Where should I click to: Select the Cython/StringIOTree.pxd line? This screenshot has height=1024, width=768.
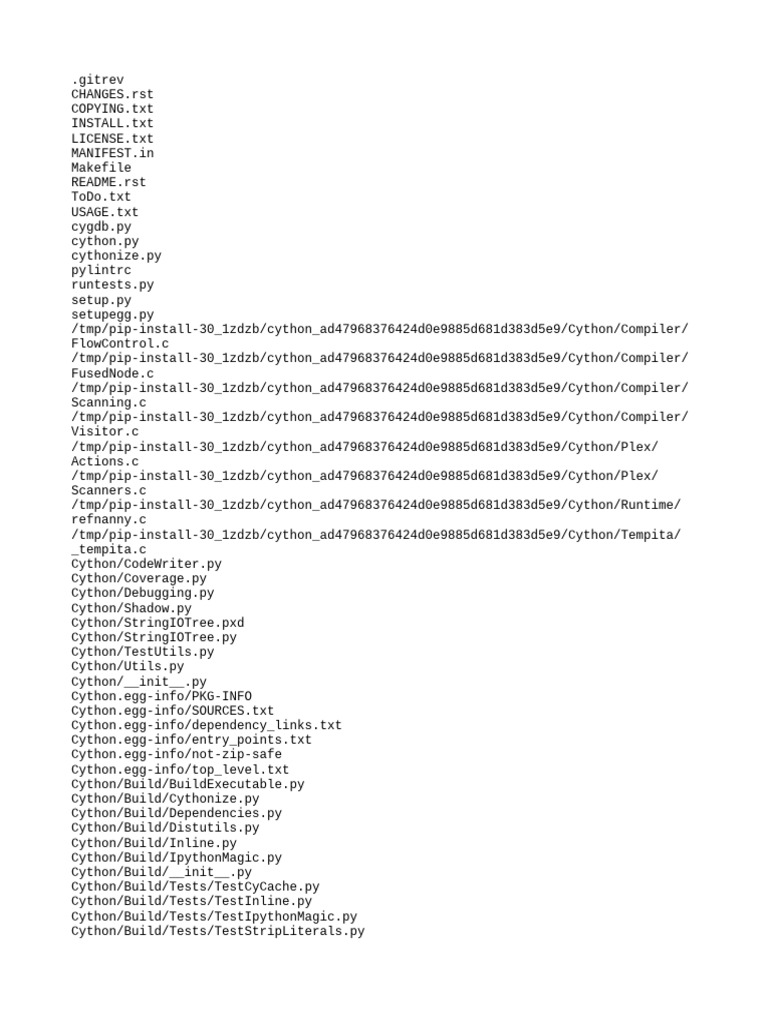157,622
